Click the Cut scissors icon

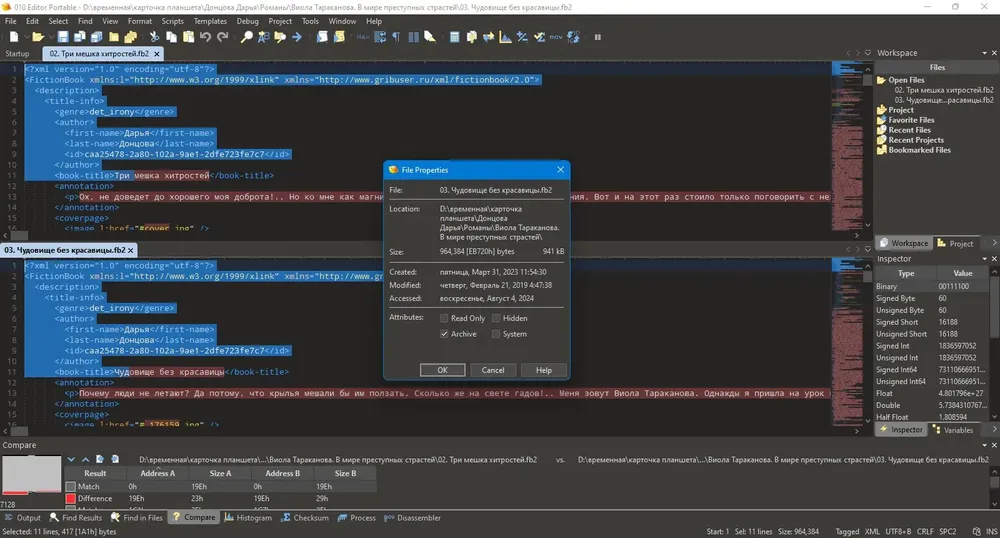tap(154, 37)
